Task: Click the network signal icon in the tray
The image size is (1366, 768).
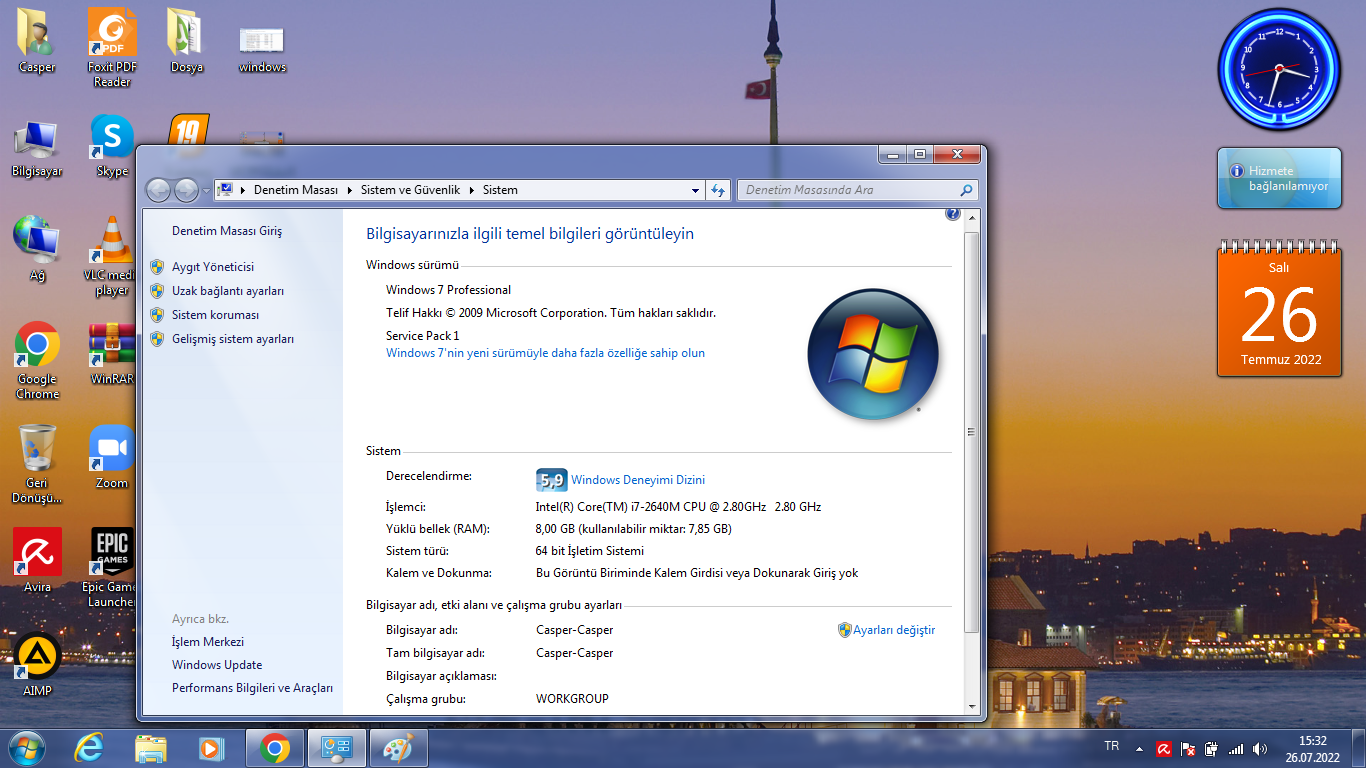Action: [x=1236, y=748]
